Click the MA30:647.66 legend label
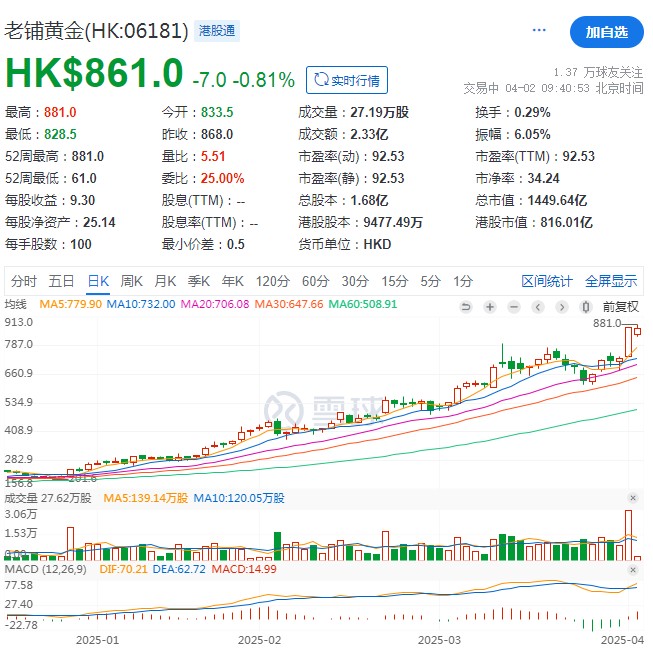653x656 pixels. point(289,304)
